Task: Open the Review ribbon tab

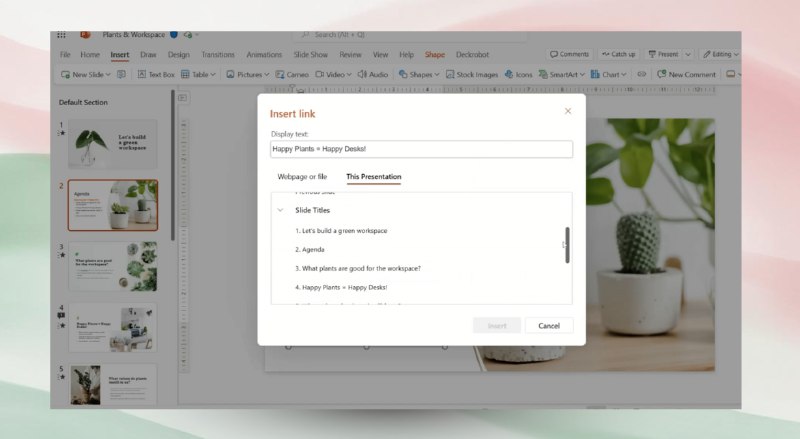Action: (x=350, y=55)
